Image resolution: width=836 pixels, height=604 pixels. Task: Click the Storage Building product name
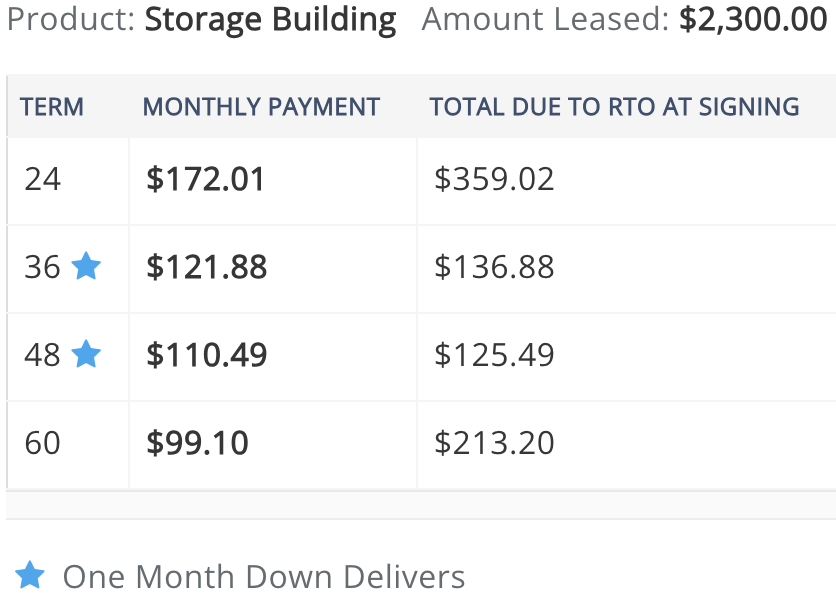pos(270,20)
